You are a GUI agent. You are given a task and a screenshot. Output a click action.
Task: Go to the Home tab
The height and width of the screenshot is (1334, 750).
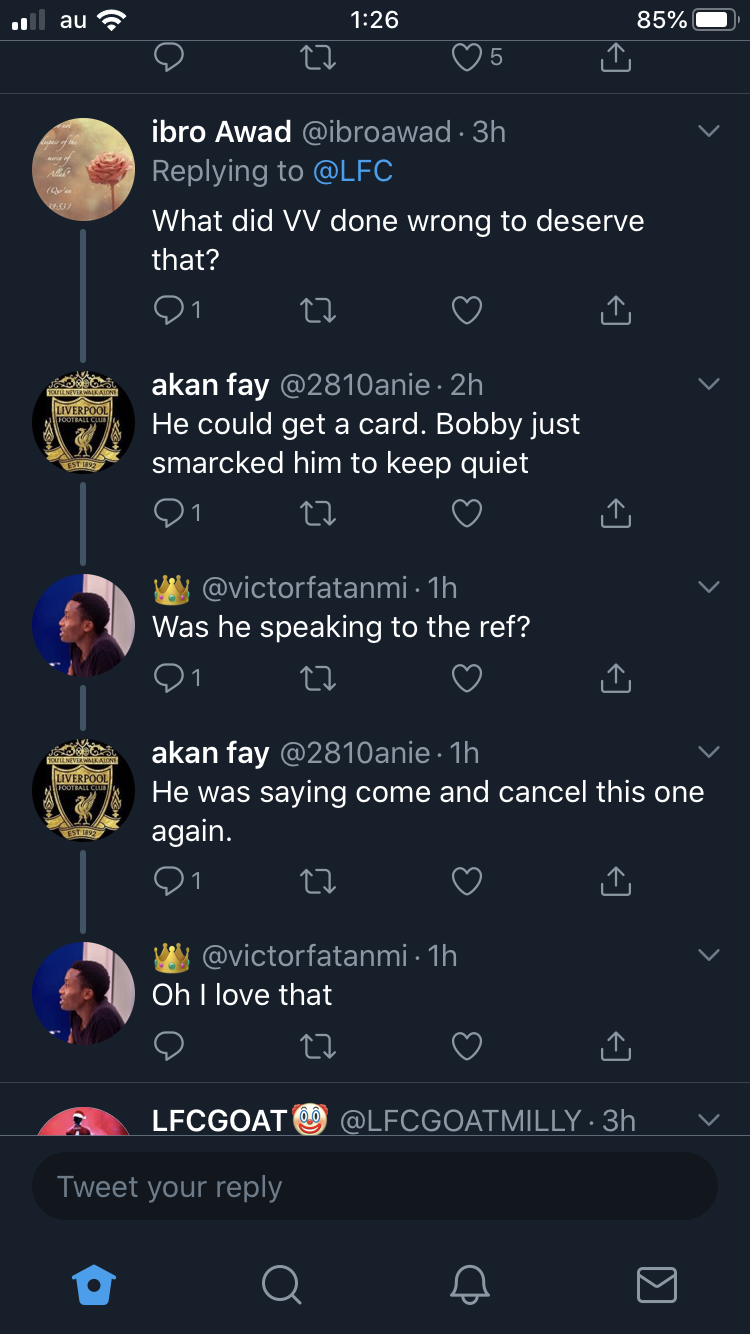(95, 1284)
